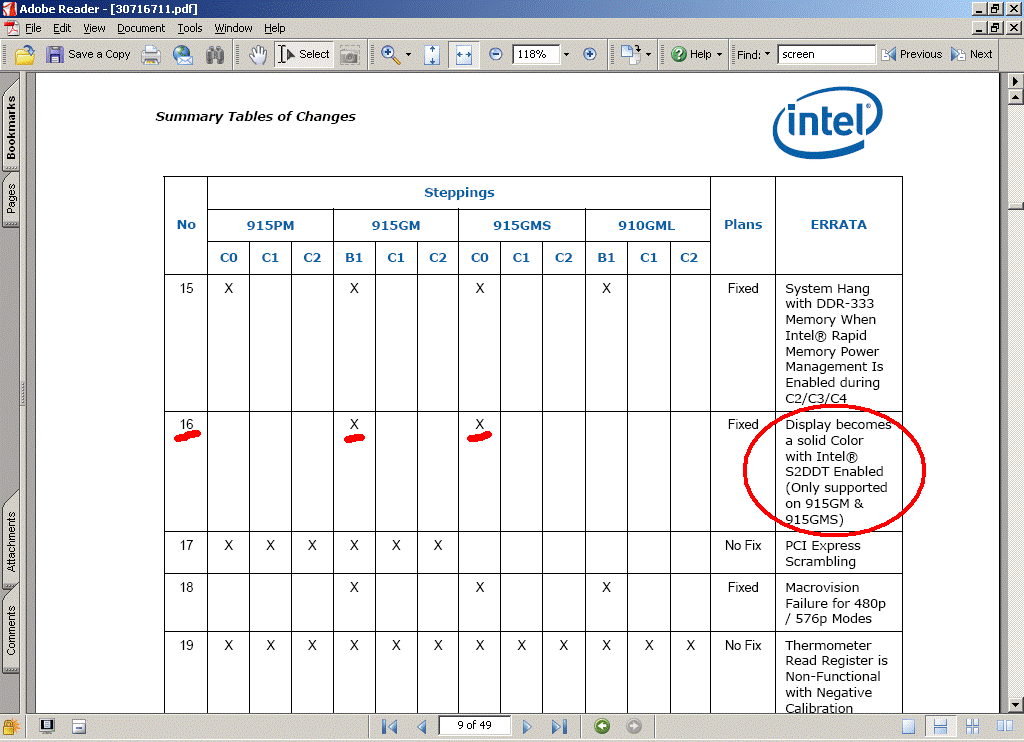Open the Tools menu
Image resolution: width=1024 pixels, height=742 pixels.
(190, 28)
